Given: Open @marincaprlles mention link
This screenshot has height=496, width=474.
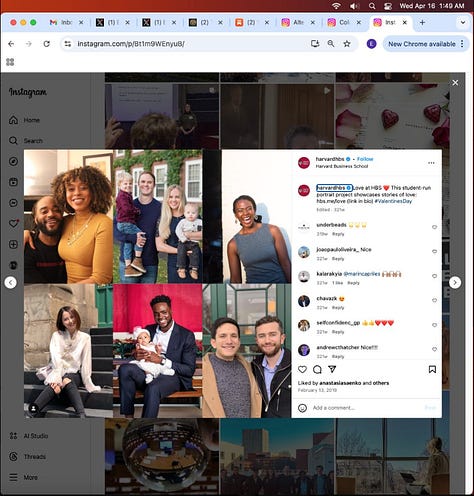Looking at the screenshot, I should point(362,274).
